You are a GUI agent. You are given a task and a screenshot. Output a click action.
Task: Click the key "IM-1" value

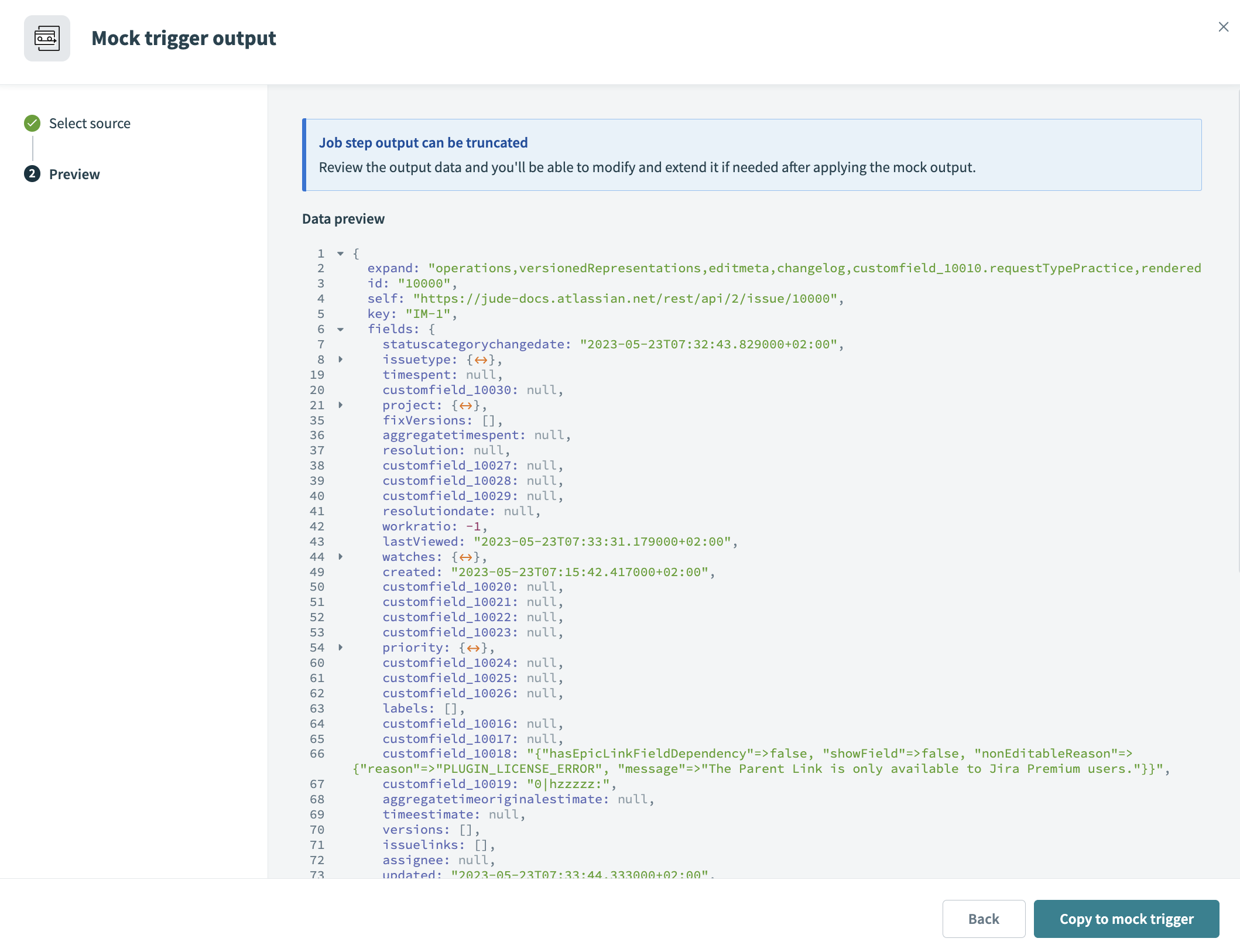(427, 314)
